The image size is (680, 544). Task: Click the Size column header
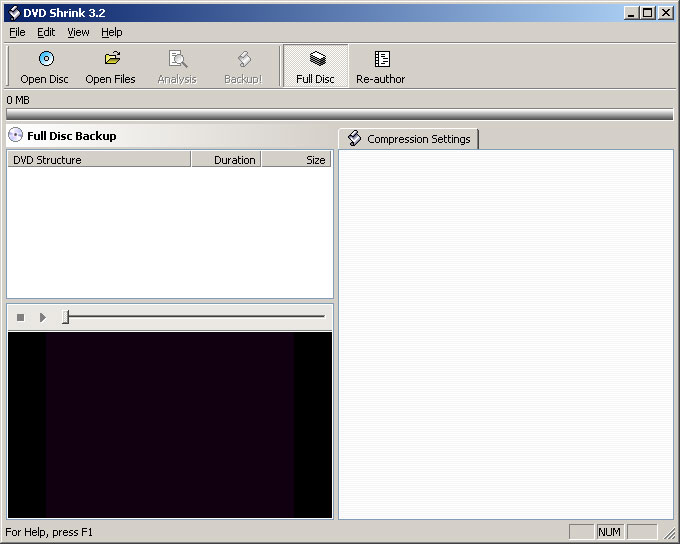[296, 160]
